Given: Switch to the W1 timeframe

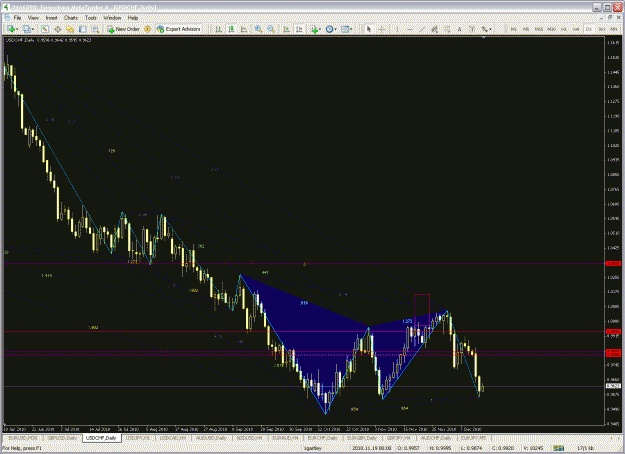Looking at the screenshot, I should click(x=601, y=29).
